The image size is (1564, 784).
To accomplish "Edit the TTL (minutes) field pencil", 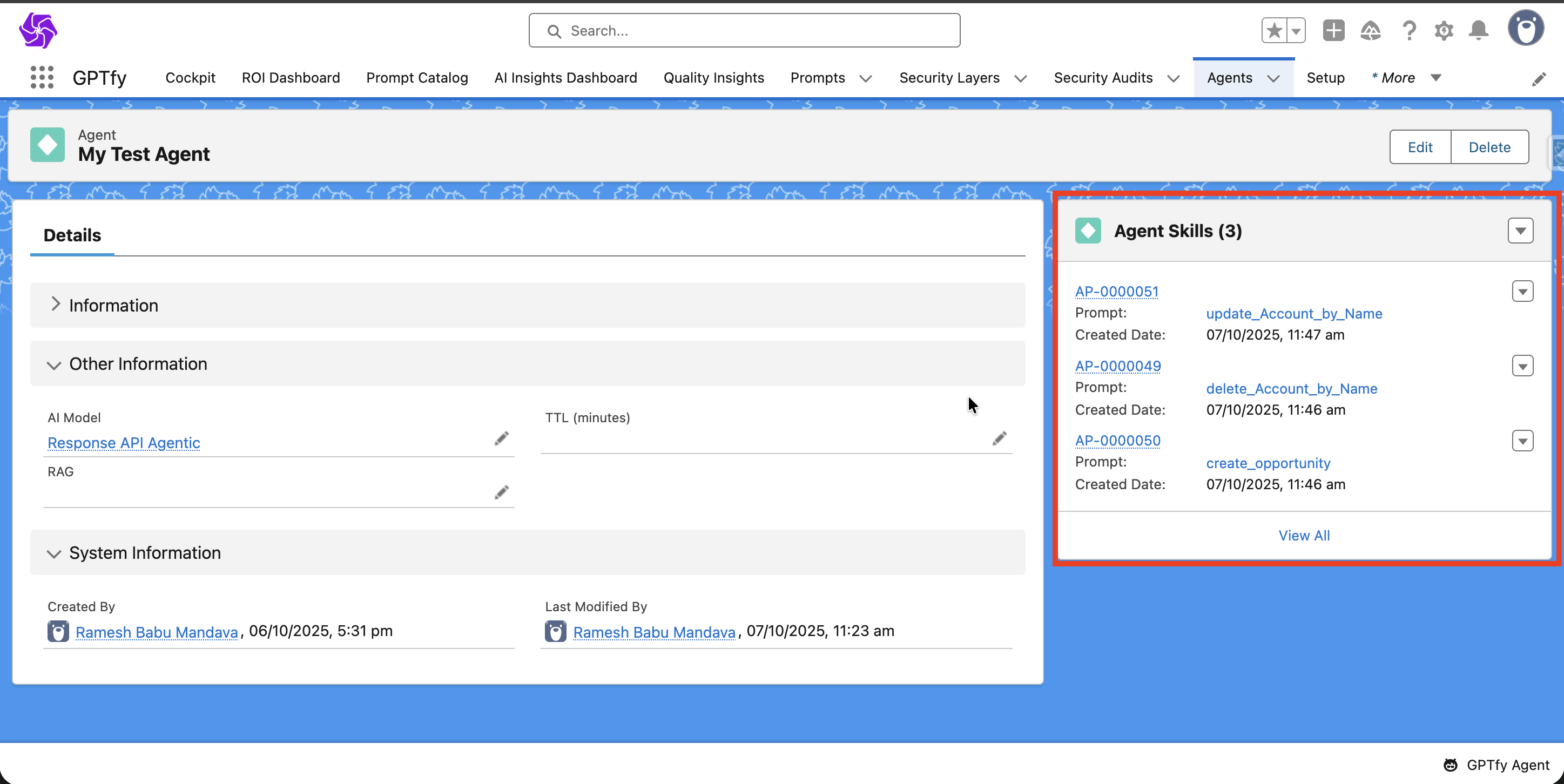I will (x=999, y=438).
